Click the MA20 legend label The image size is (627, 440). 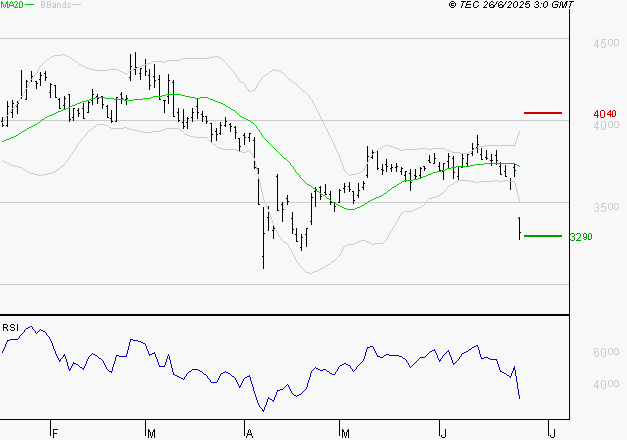(11, 5)
